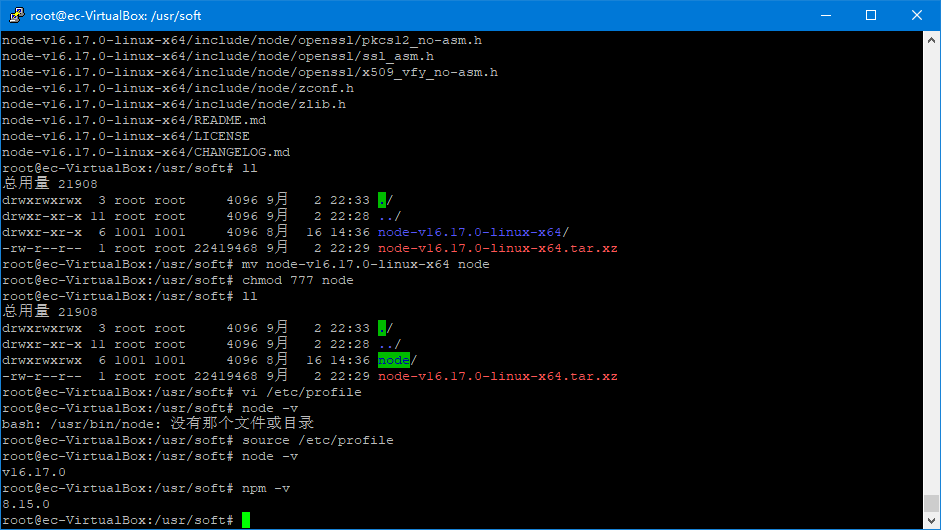Click the line ending in ssl_asm.h
Screen dimensions: 941x530
[218, 56]
